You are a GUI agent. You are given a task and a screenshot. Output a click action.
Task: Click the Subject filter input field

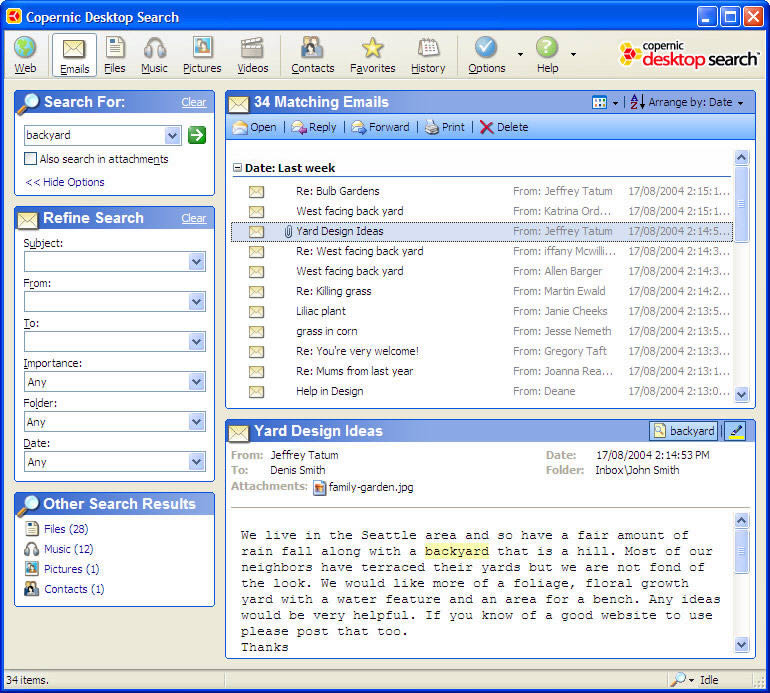point(106,262)
